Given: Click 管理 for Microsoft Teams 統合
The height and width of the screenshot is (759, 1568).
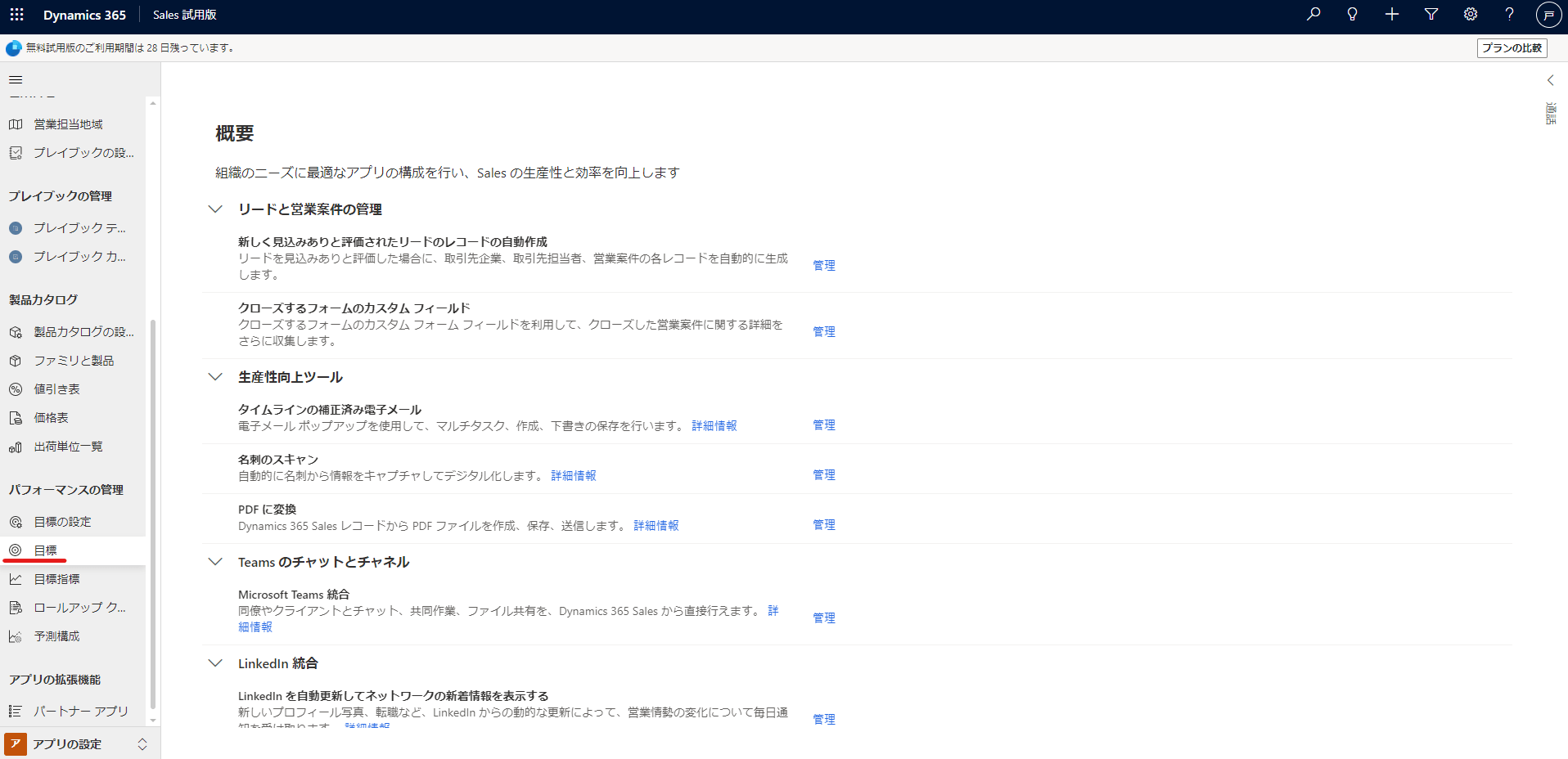Looking at the screenshot, I should coord(824,618).
